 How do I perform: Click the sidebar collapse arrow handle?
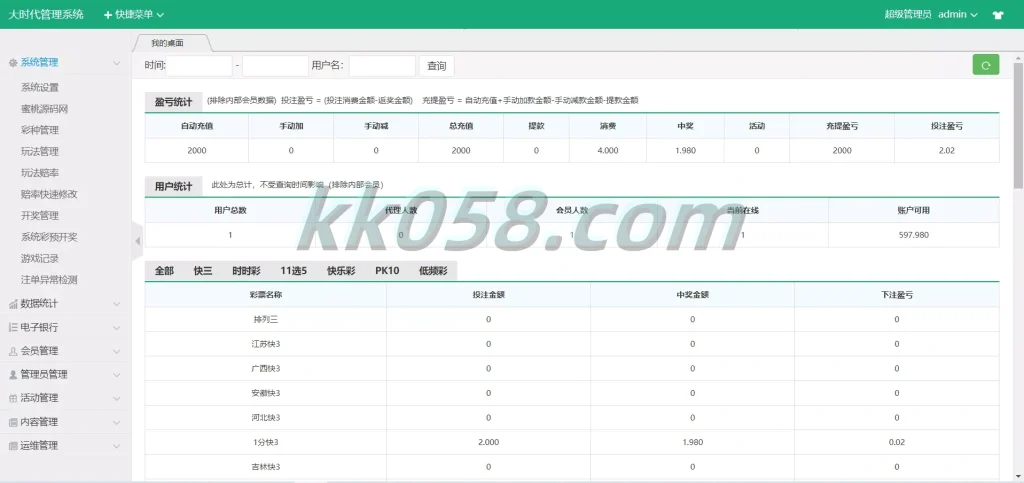(x=137, y=241)
